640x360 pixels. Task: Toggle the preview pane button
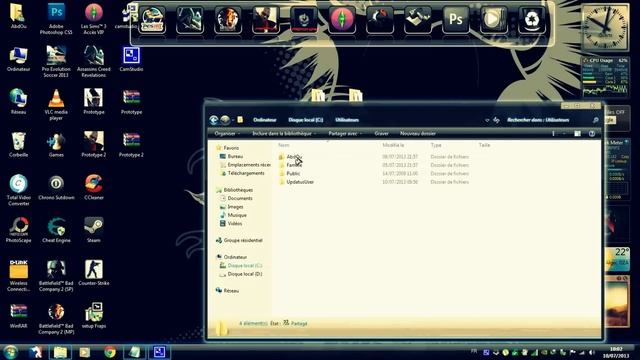pyautogui.click(x=577, y=133)
